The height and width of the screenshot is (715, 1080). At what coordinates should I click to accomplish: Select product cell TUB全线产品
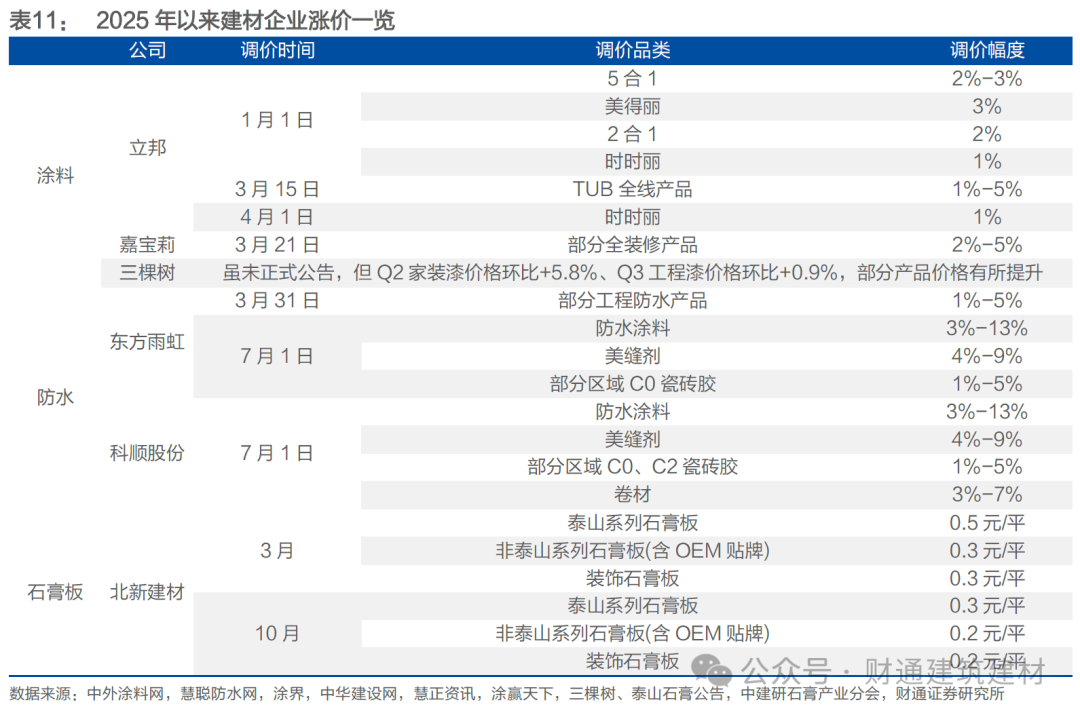(x=633, y=189)
